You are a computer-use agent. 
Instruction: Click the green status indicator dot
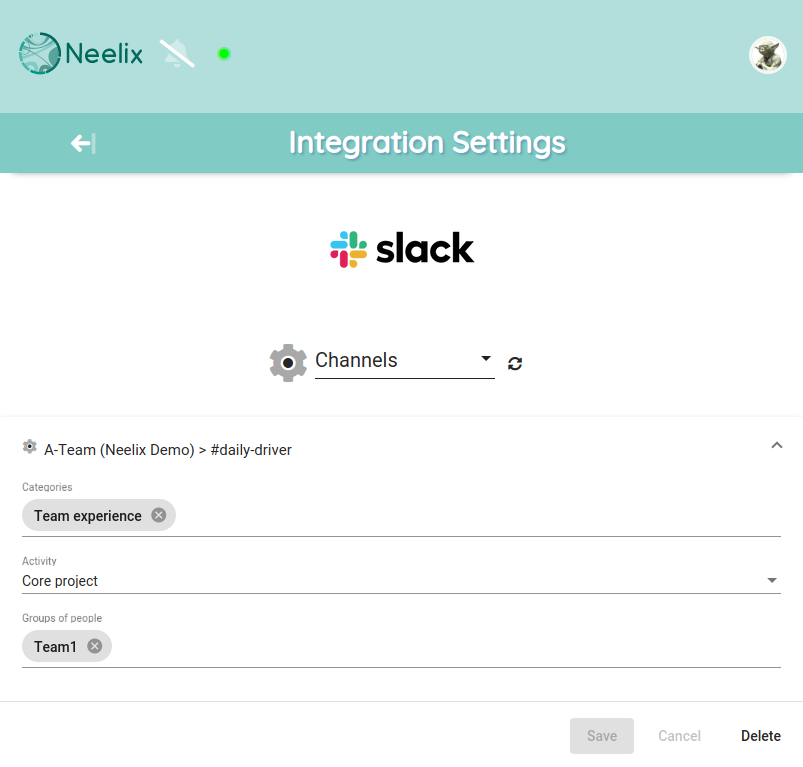224,54
